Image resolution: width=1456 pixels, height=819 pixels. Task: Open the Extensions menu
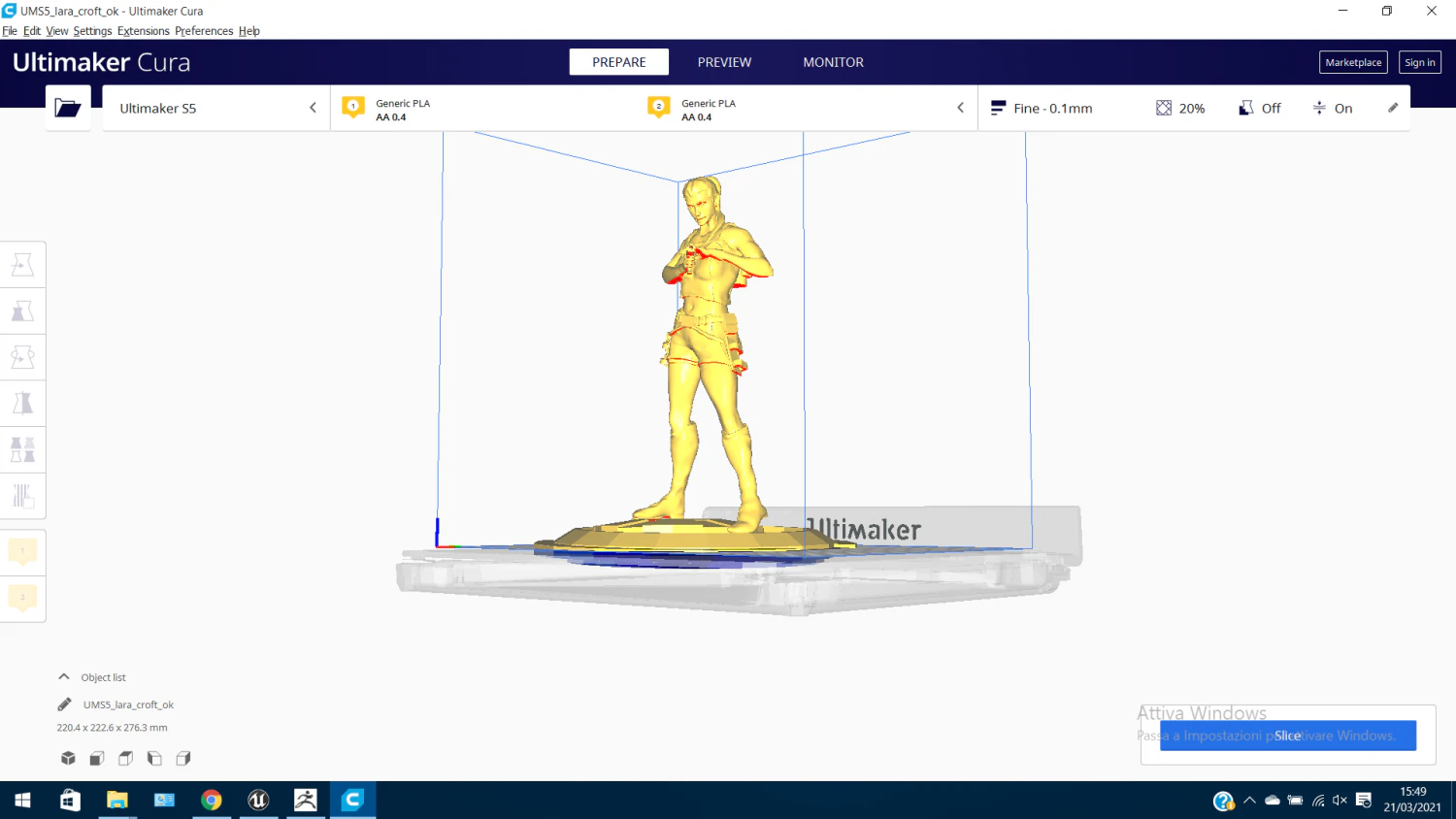pos(144,31)
